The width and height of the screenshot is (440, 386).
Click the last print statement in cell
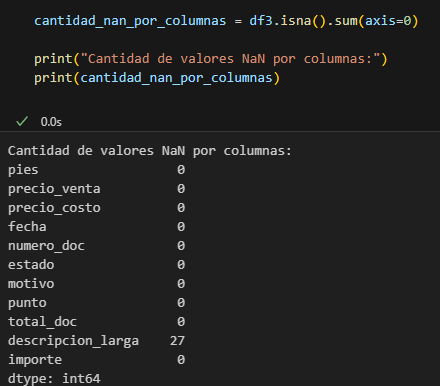point(157,78)
